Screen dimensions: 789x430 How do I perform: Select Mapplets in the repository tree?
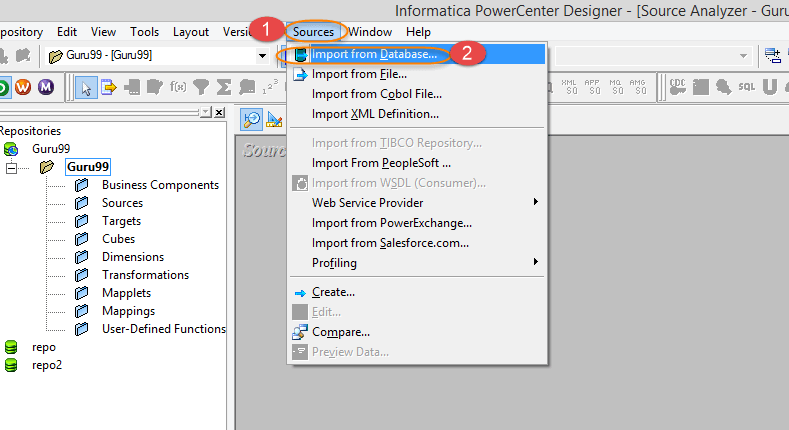pos(126,293)
